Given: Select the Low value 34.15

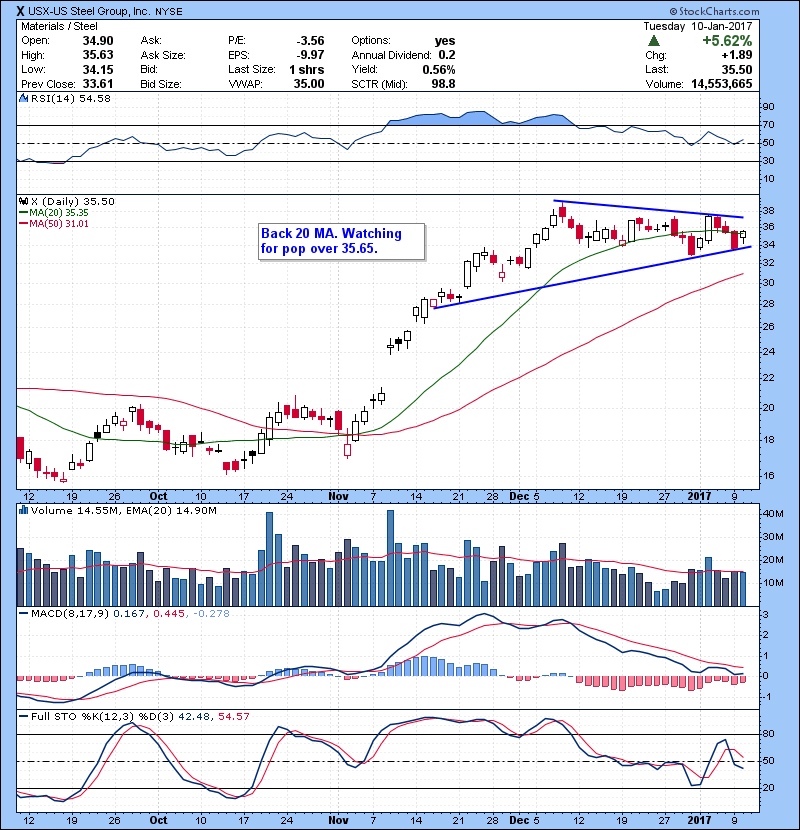Looking at the screenshot, I should tap(98, 69).
